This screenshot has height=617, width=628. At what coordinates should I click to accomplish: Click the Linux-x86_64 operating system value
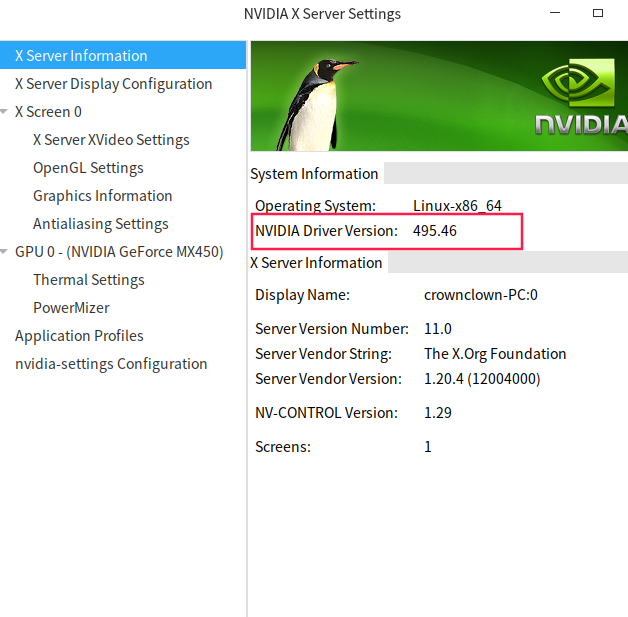(457, 206)
